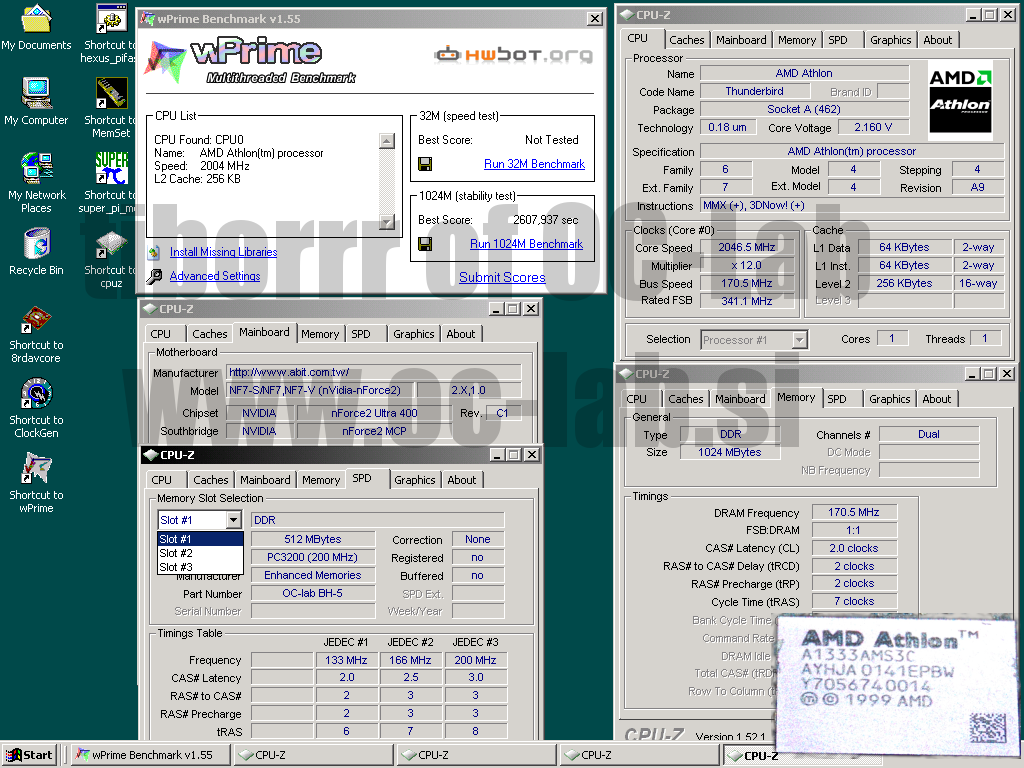1024x768 pixels.
Task: Click the Core Voltage 2.160 V value
Action: (872, 127)
